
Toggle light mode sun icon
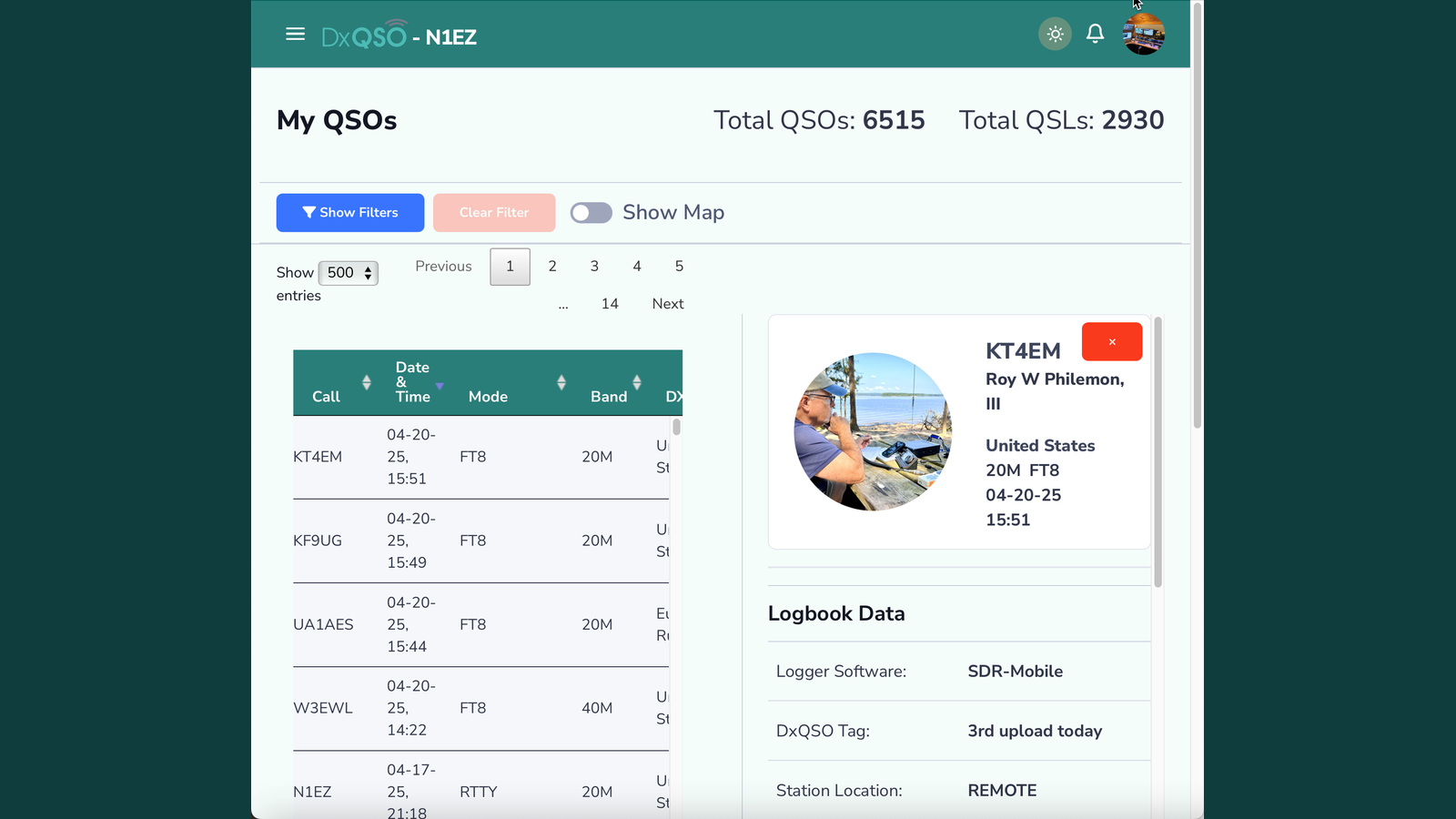[x=1055, y=35]
